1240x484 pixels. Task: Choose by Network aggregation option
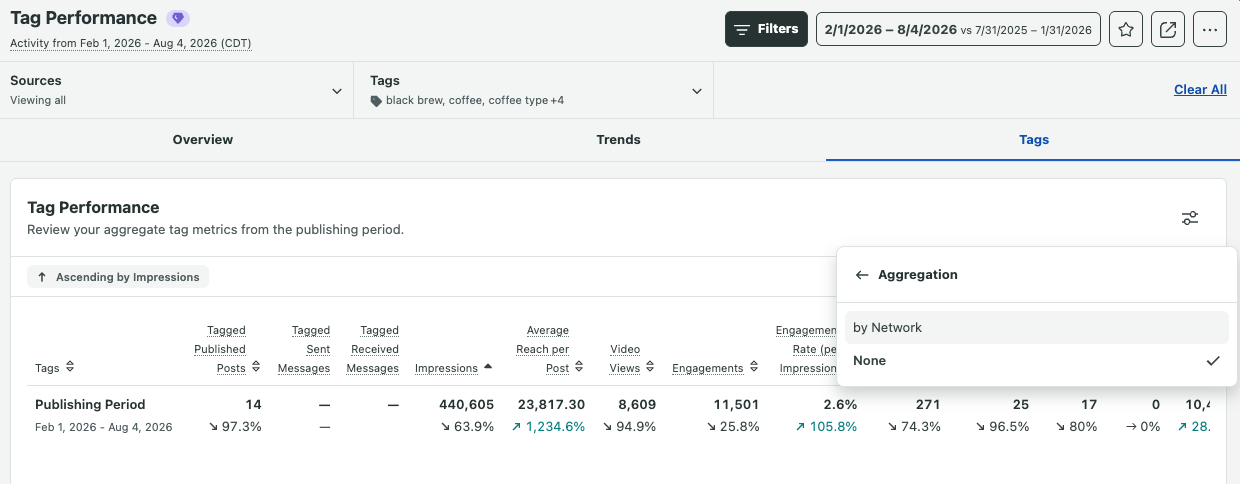[1037, 327]
